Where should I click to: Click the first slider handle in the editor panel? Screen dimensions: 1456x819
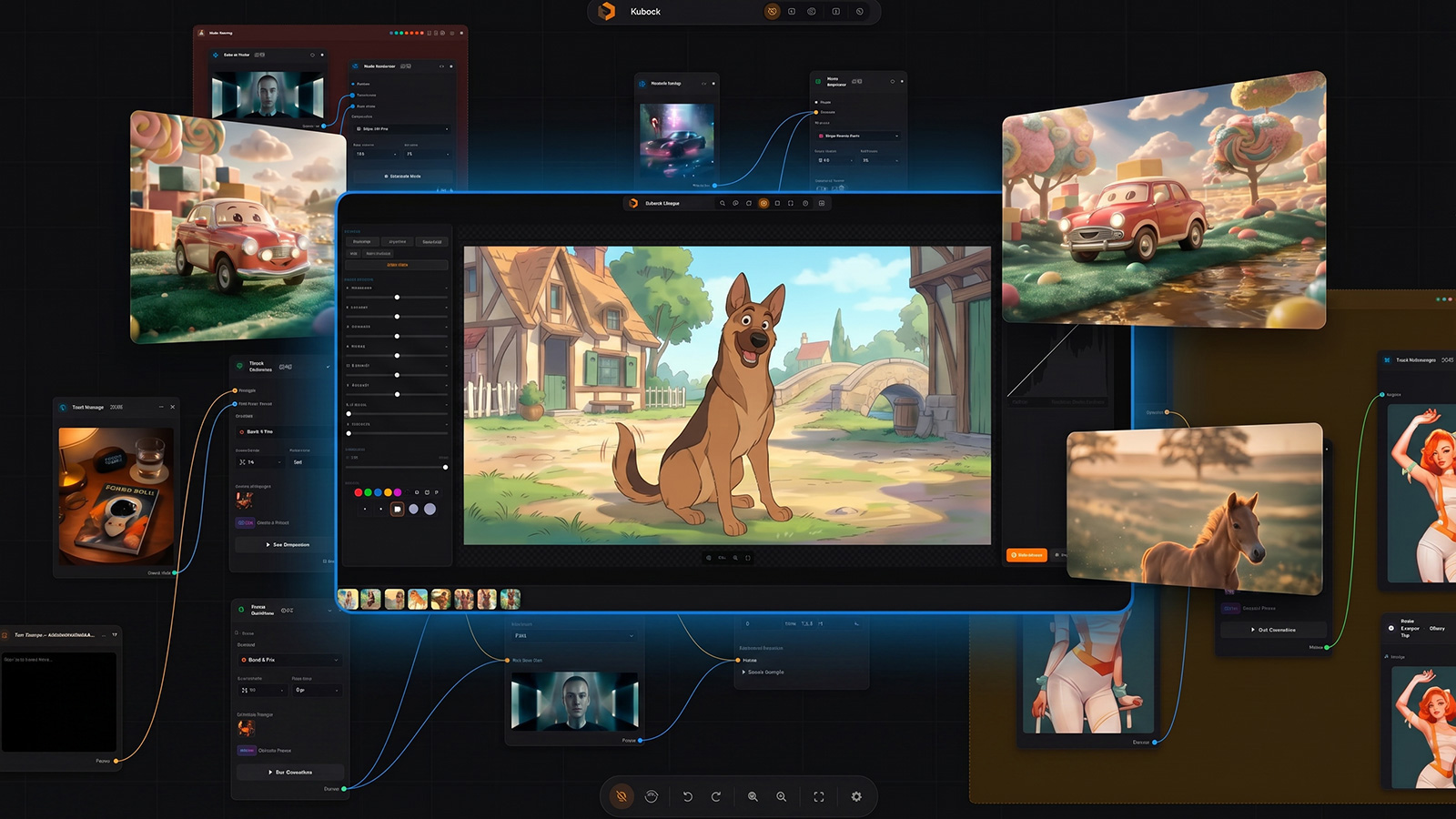click(x=397, y=298)
